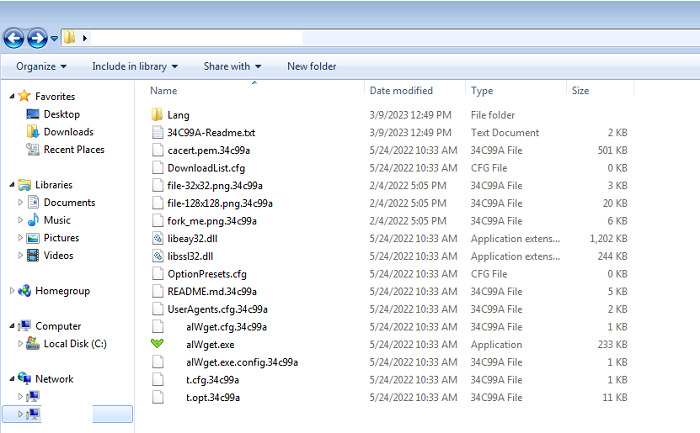The height and width of the screenshot is (433, 700).
Task: Click the 34C99A-Readme.txt file icon
Action: pyautogui.click(x=156, y=133)
